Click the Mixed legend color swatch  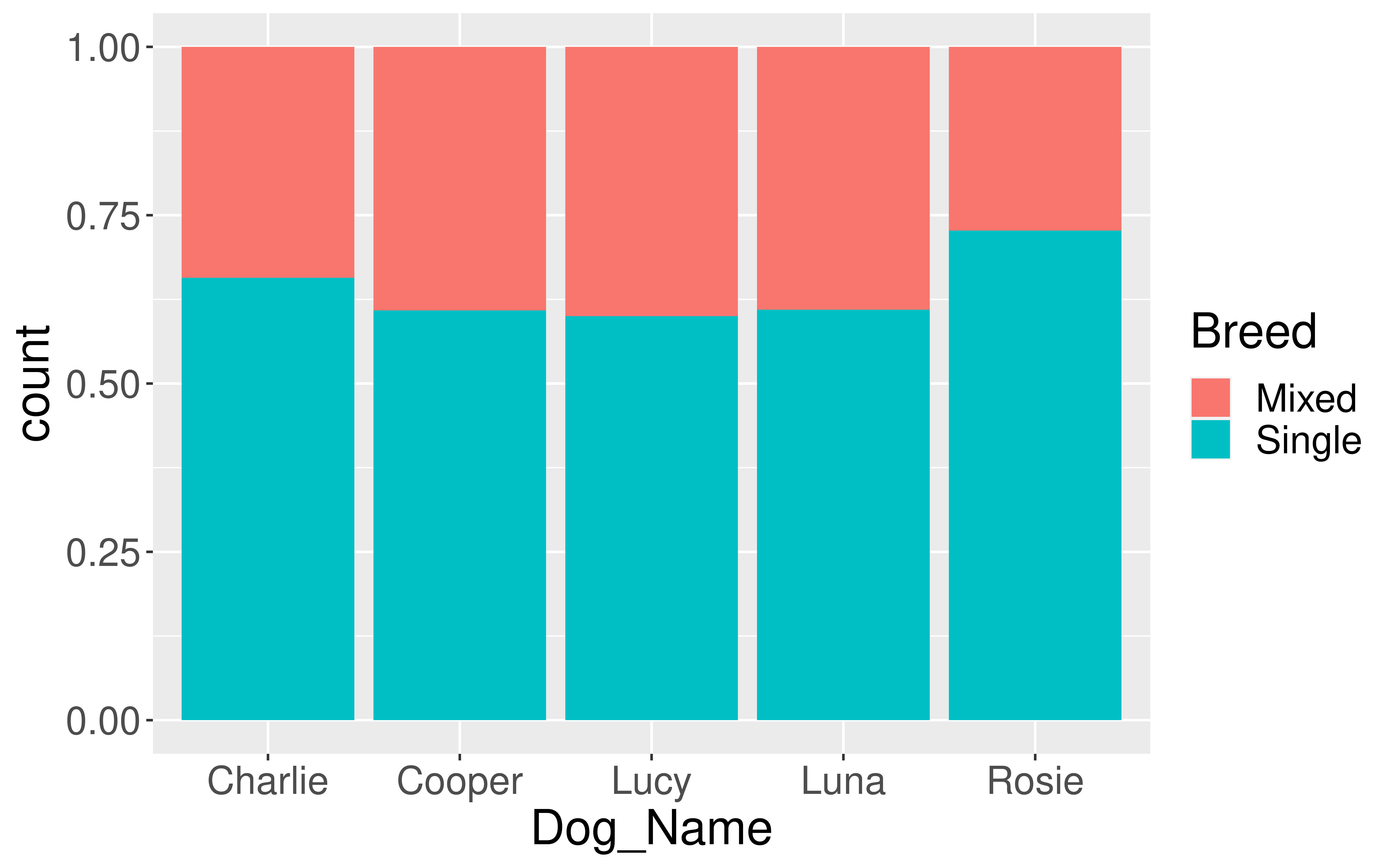point(1211,397)
